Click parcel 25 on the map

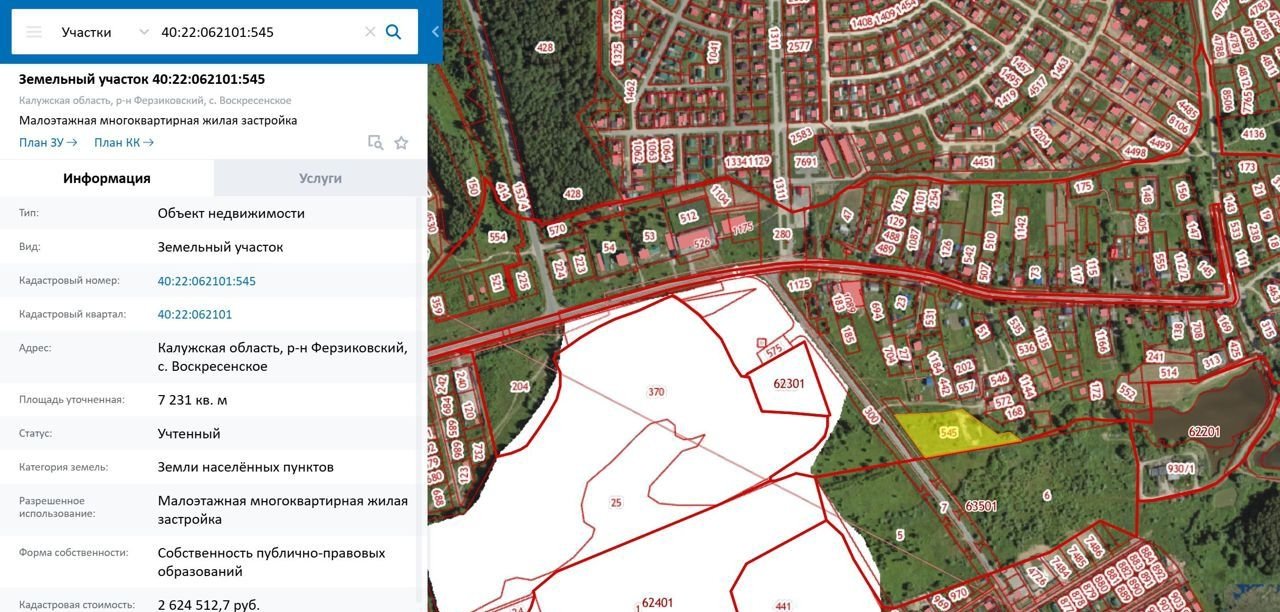coord(616,501)
